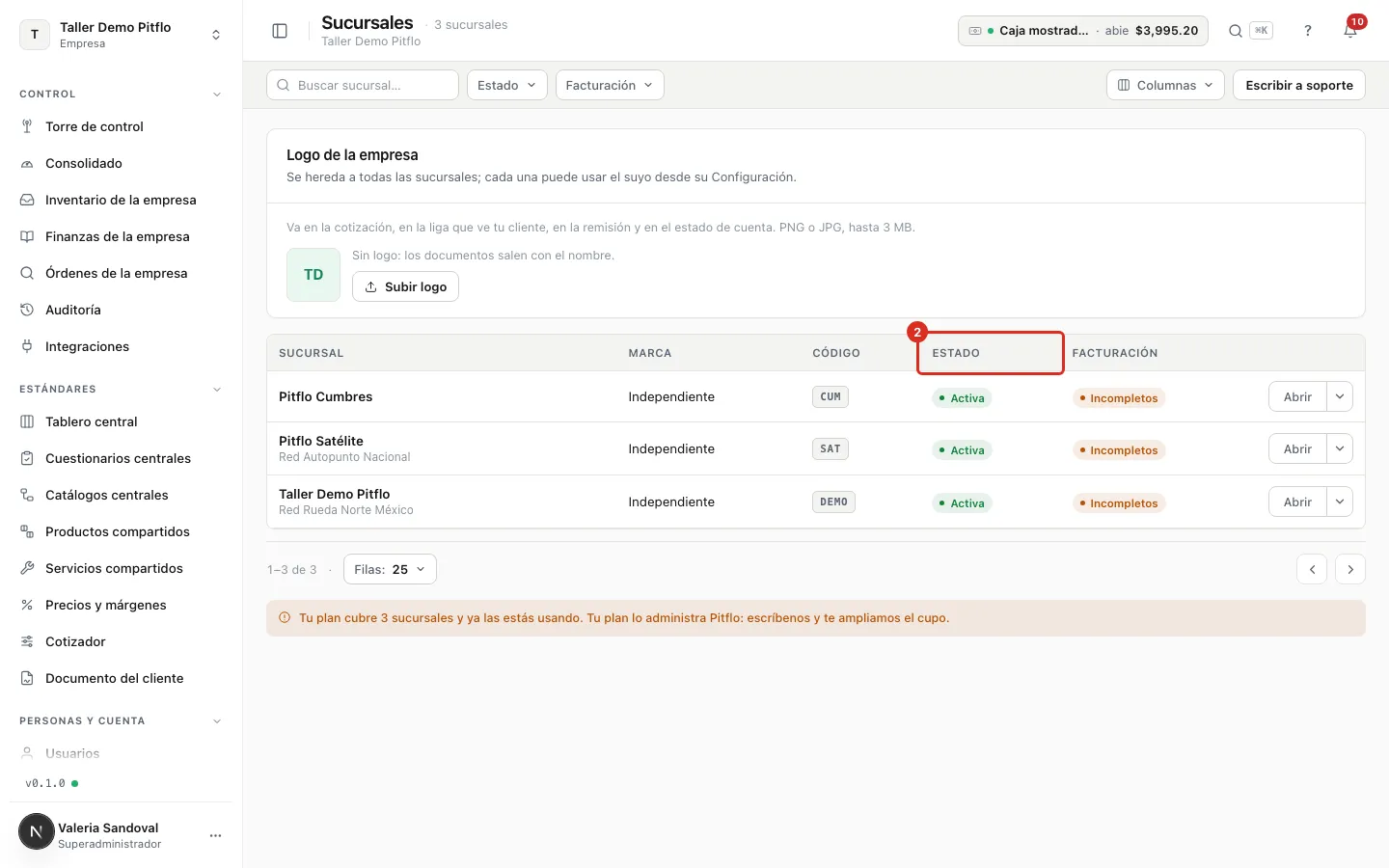The image size is (1389, 868).
Task: Click Abrir for Taller Demo Pitflo row
Action: click(x=1297, y=502)
